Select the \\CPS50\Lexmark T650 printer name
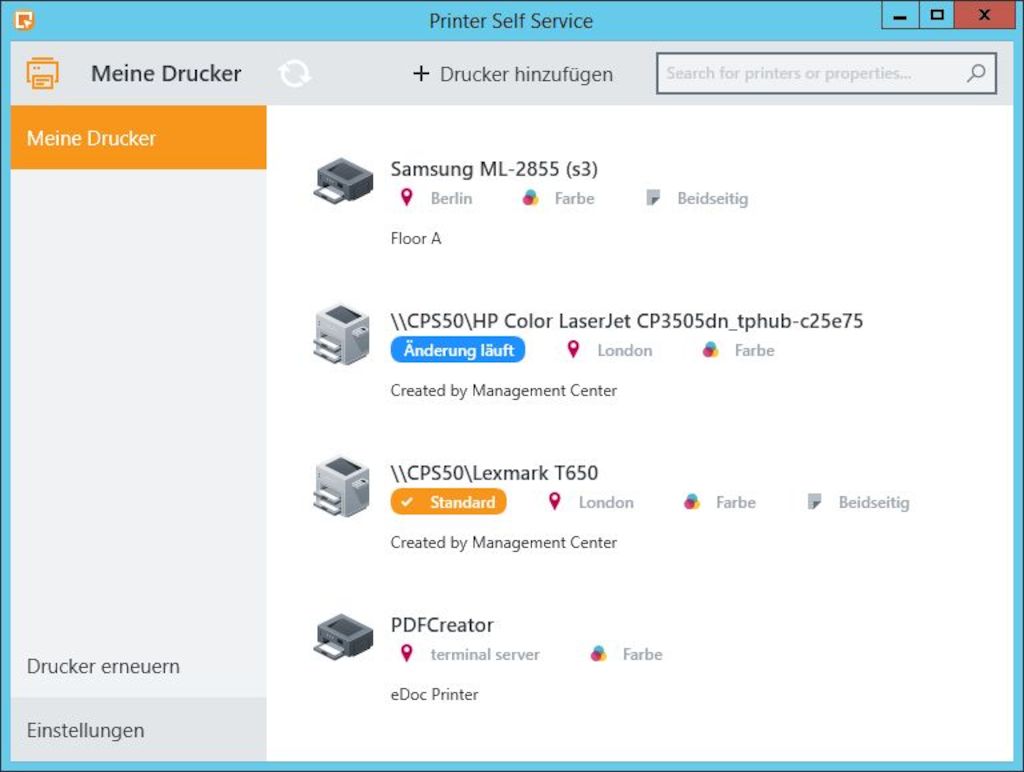 click(x=494, y=473)
